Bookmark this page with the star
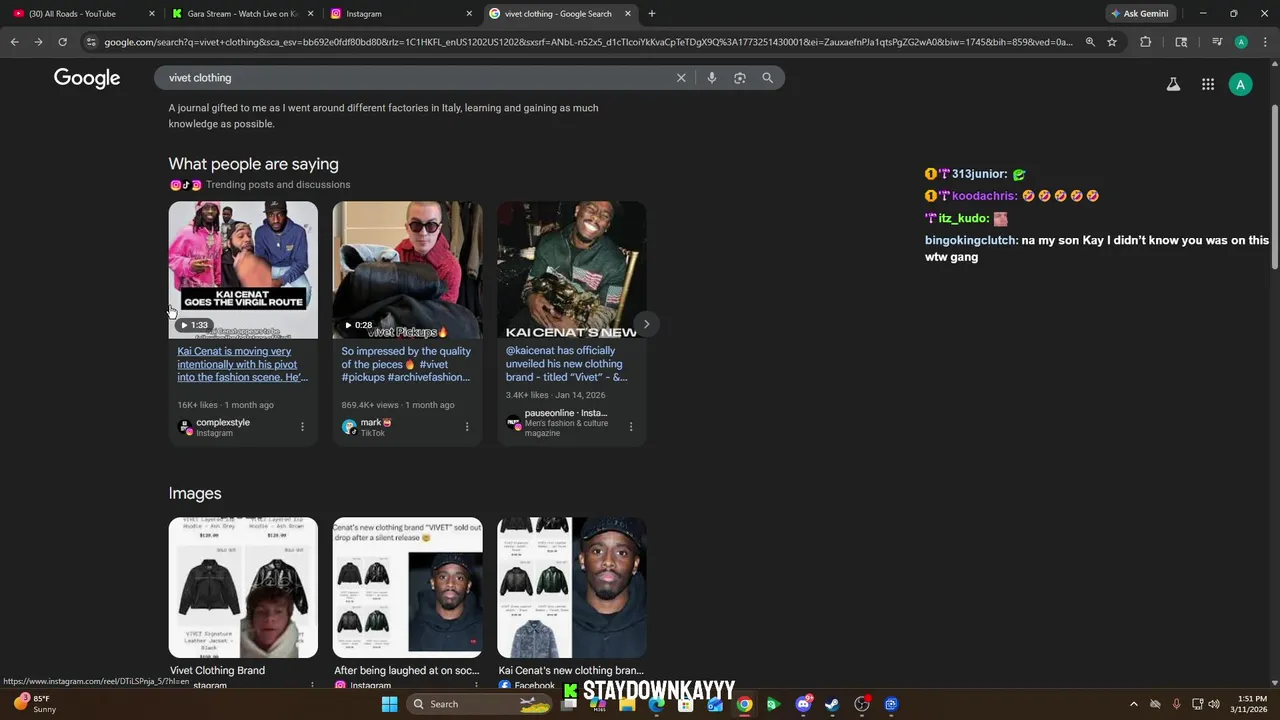Viewport: 1280px width, 720px height. pyautogui.click(x=1111, y=42)
